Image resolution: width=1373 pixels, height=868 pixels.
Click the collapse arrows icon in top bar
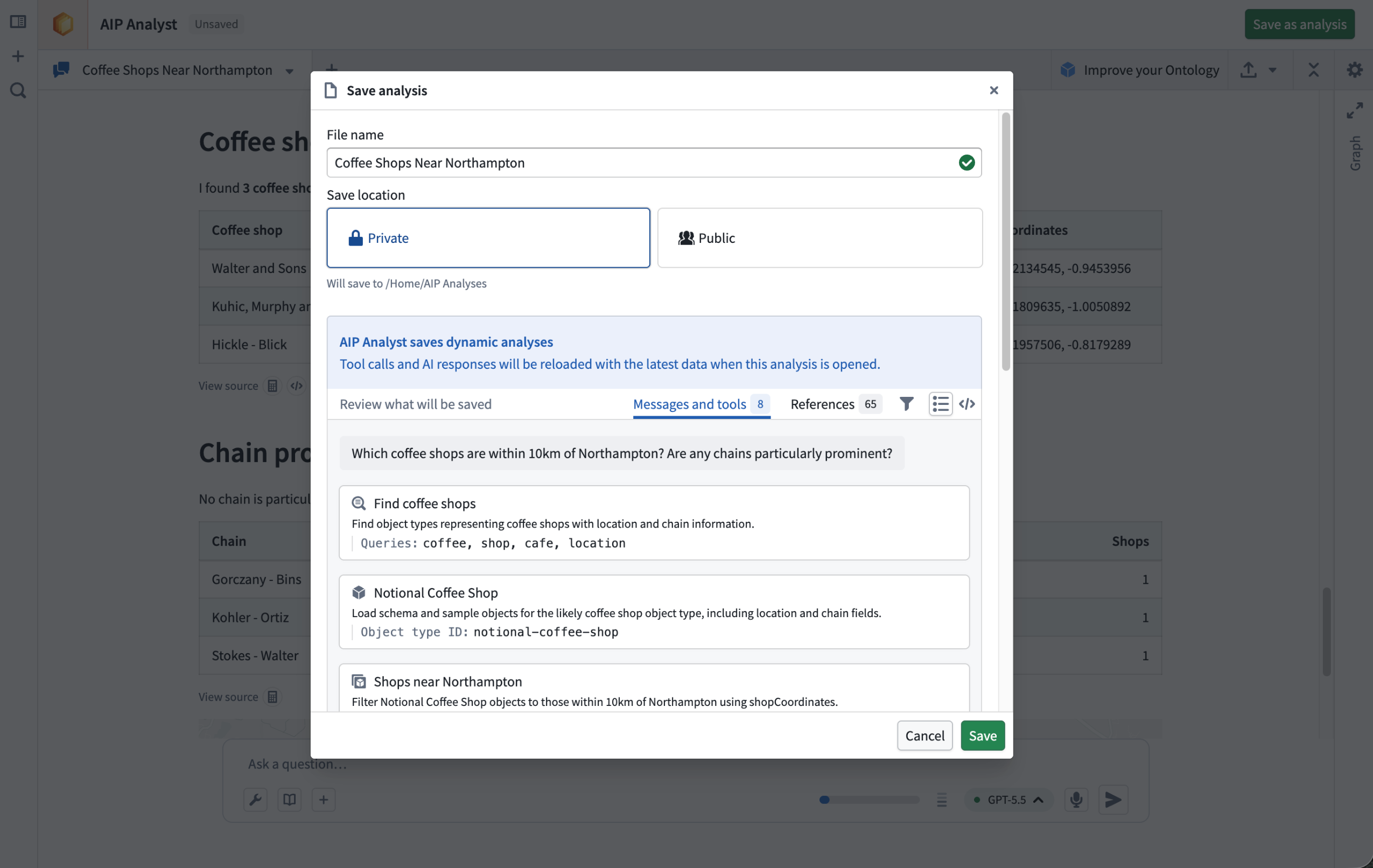pyautogui.click(x=1313, y=69)
